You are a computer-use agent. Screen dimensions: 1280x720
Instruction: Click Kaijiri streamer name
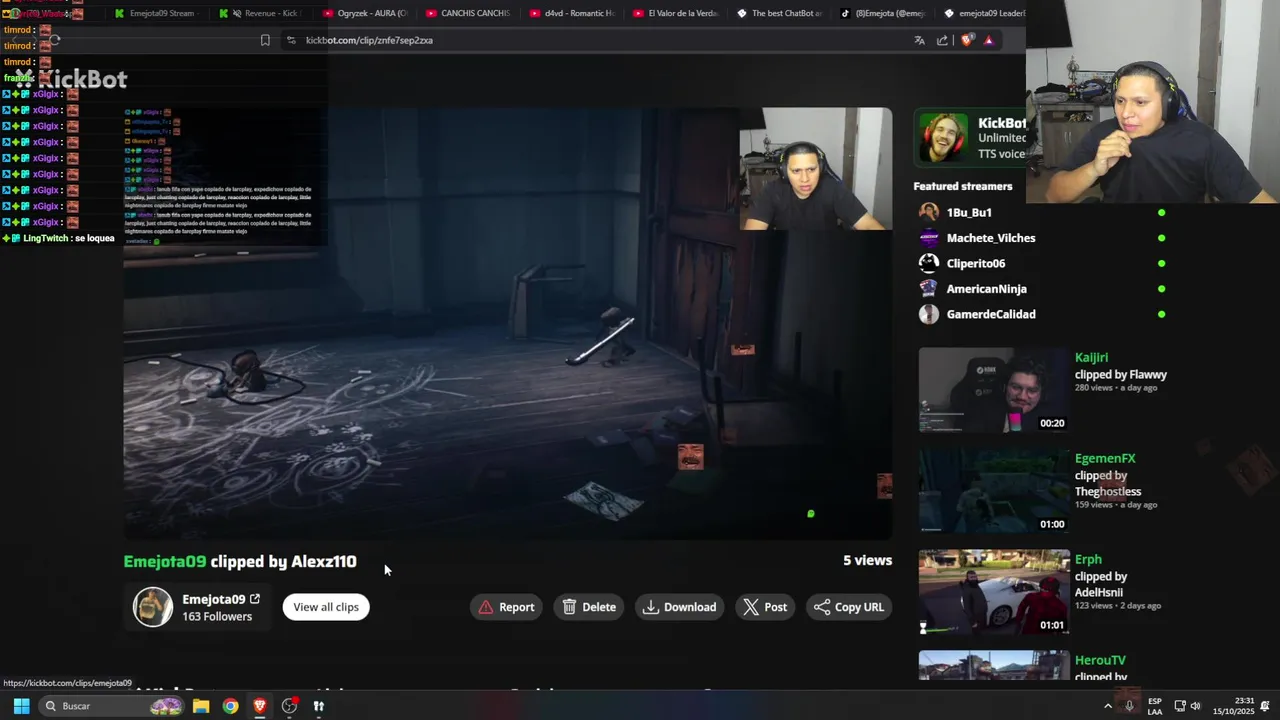point(1091,357)
